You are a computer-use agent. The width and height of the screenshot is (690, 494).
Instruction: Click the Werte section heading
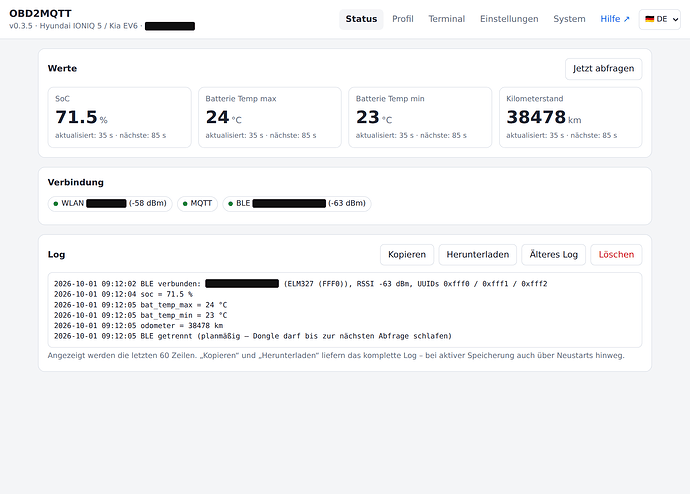[x=62, y=69]
